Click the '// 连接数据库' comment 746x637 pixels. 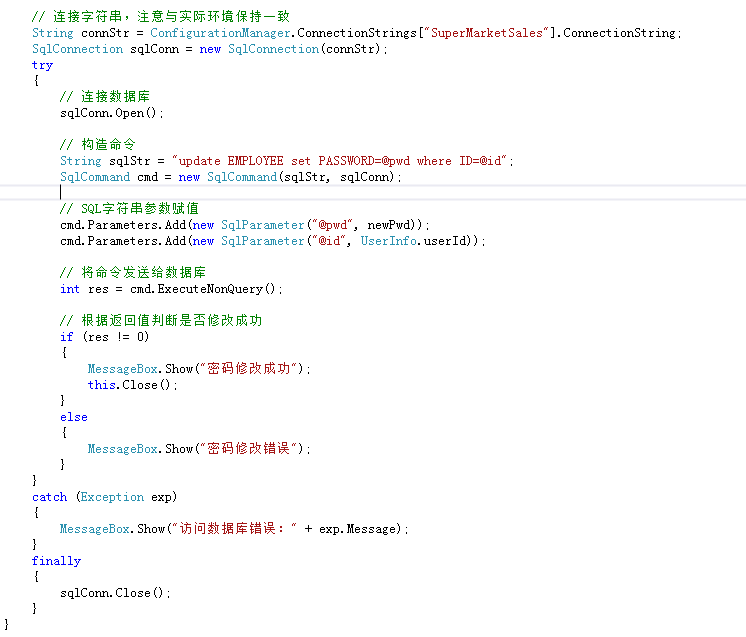tap(105, 97)
